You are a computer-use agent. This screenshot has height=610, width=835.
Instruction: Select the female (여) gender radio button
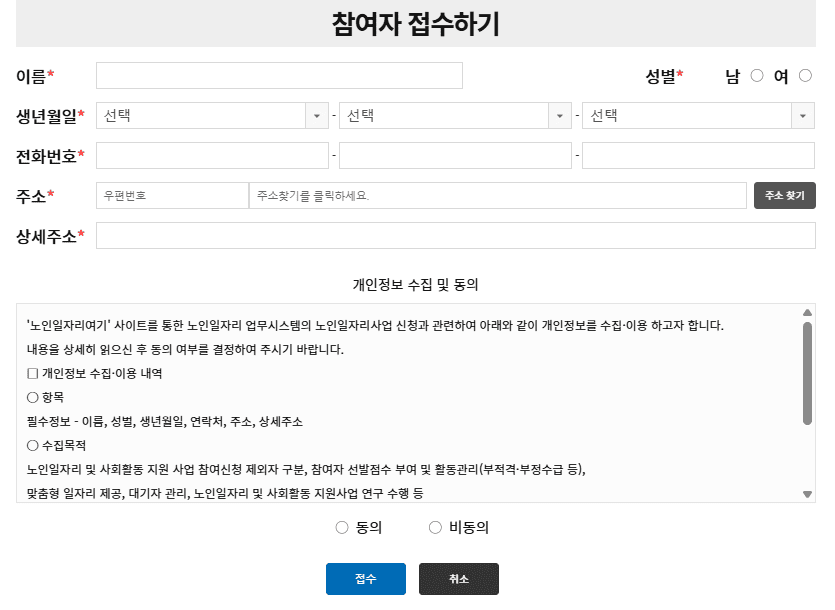[x=805, y=76]
